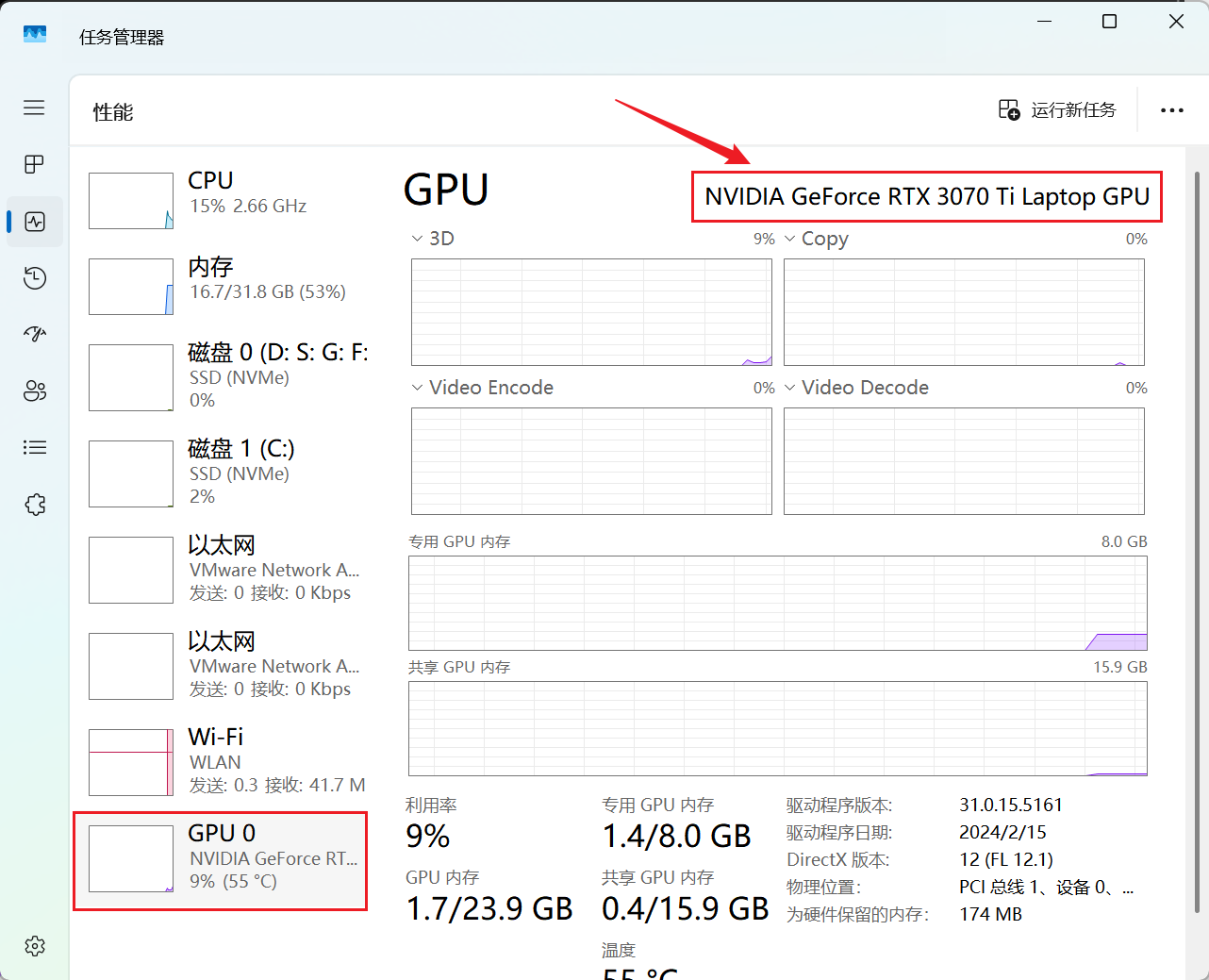
Task: Select 磁盘 0 (D: S: G: F:) item
Action: [x=221, y=377]
